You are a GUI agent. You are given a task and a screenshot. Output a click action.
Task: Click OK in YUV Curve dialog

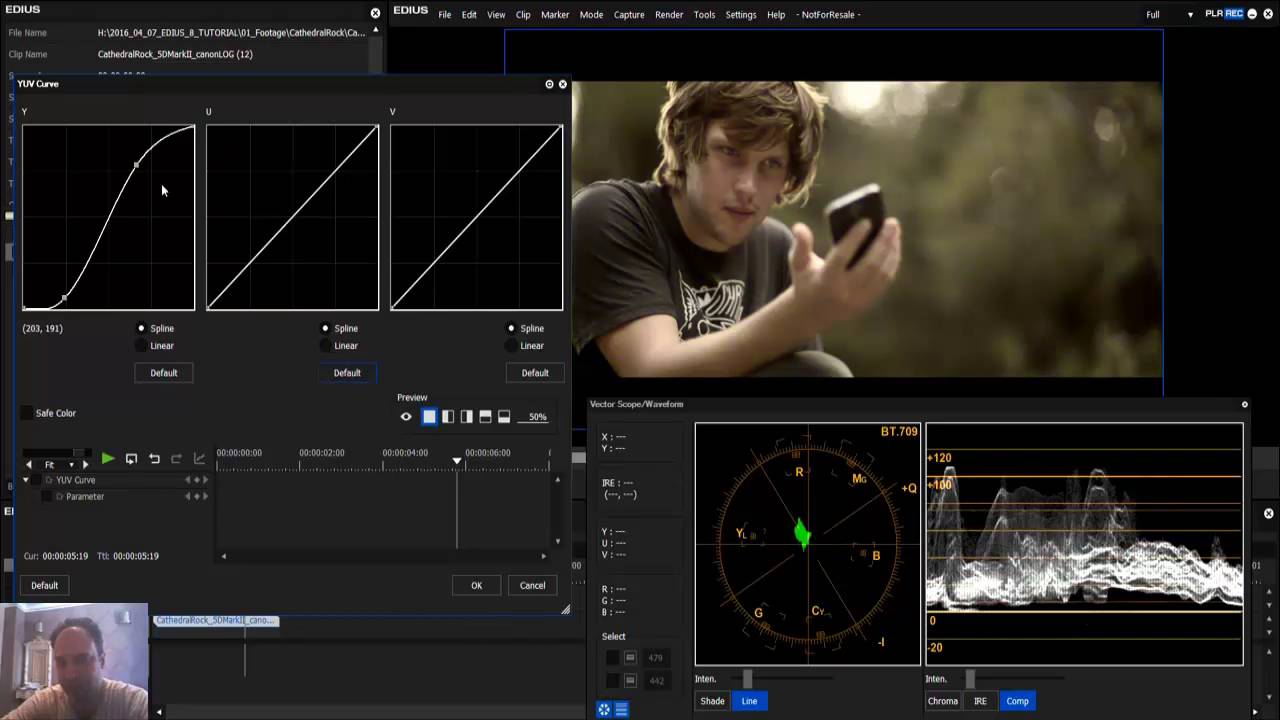pos(476,586)
